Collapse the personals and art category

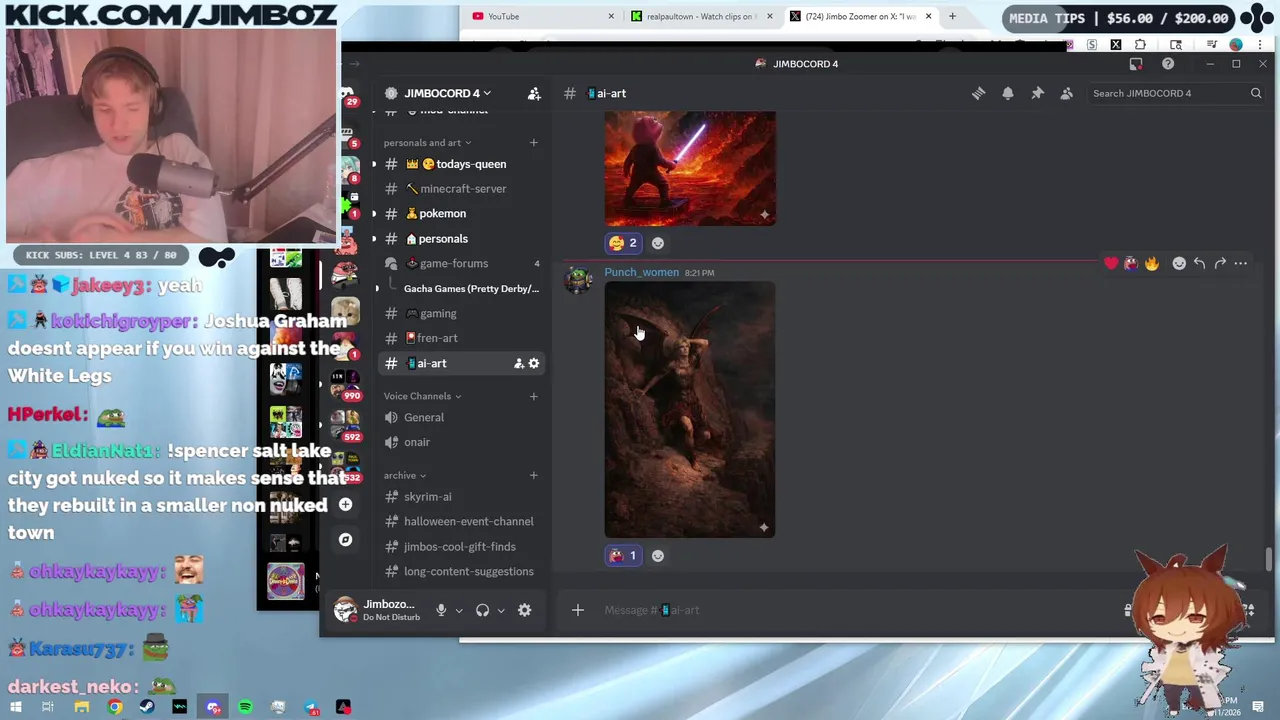427,142
